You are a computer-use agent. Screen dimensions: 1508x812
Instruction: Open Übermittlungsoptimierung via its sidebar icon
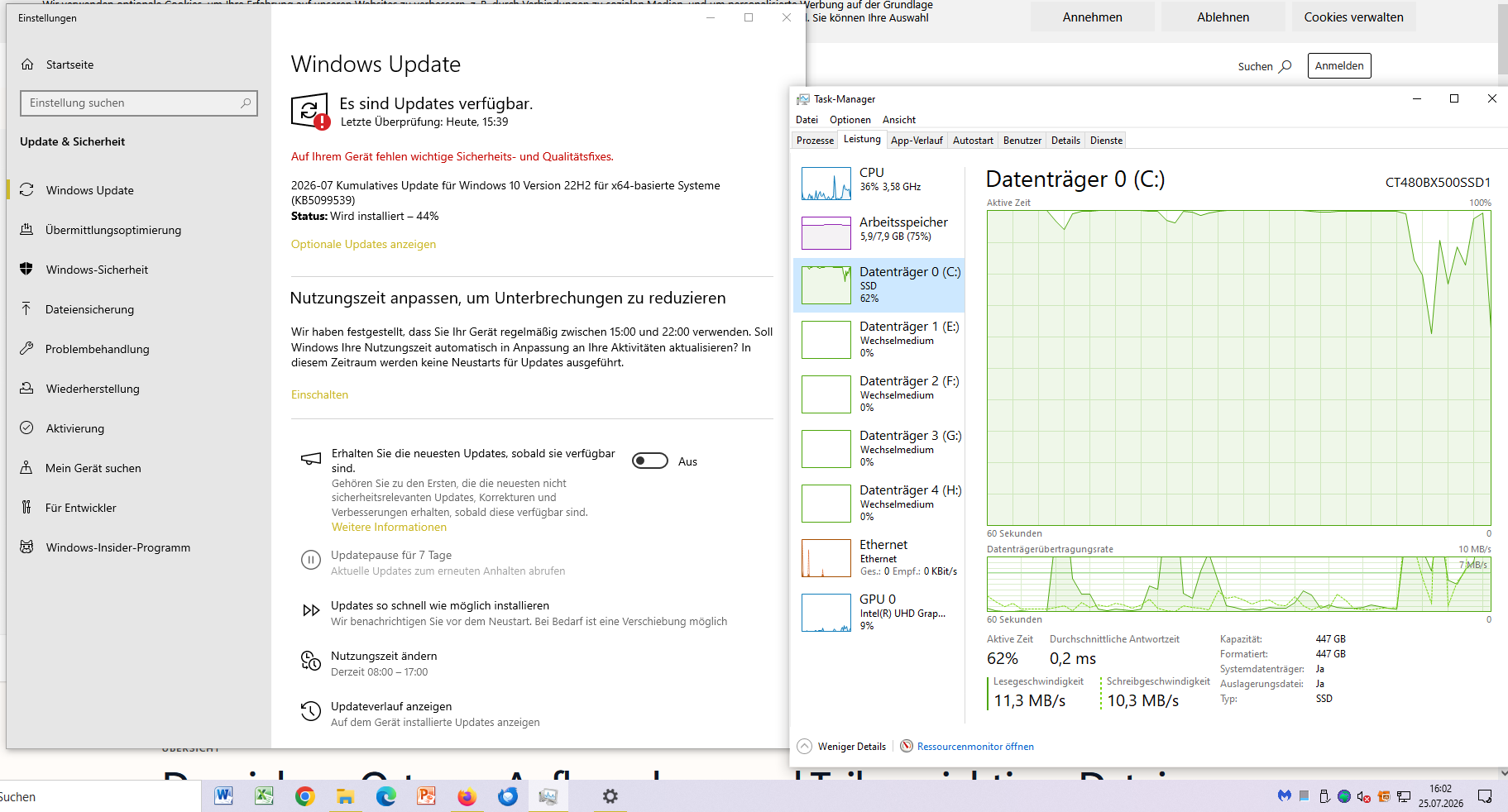[x=26, y=230]
